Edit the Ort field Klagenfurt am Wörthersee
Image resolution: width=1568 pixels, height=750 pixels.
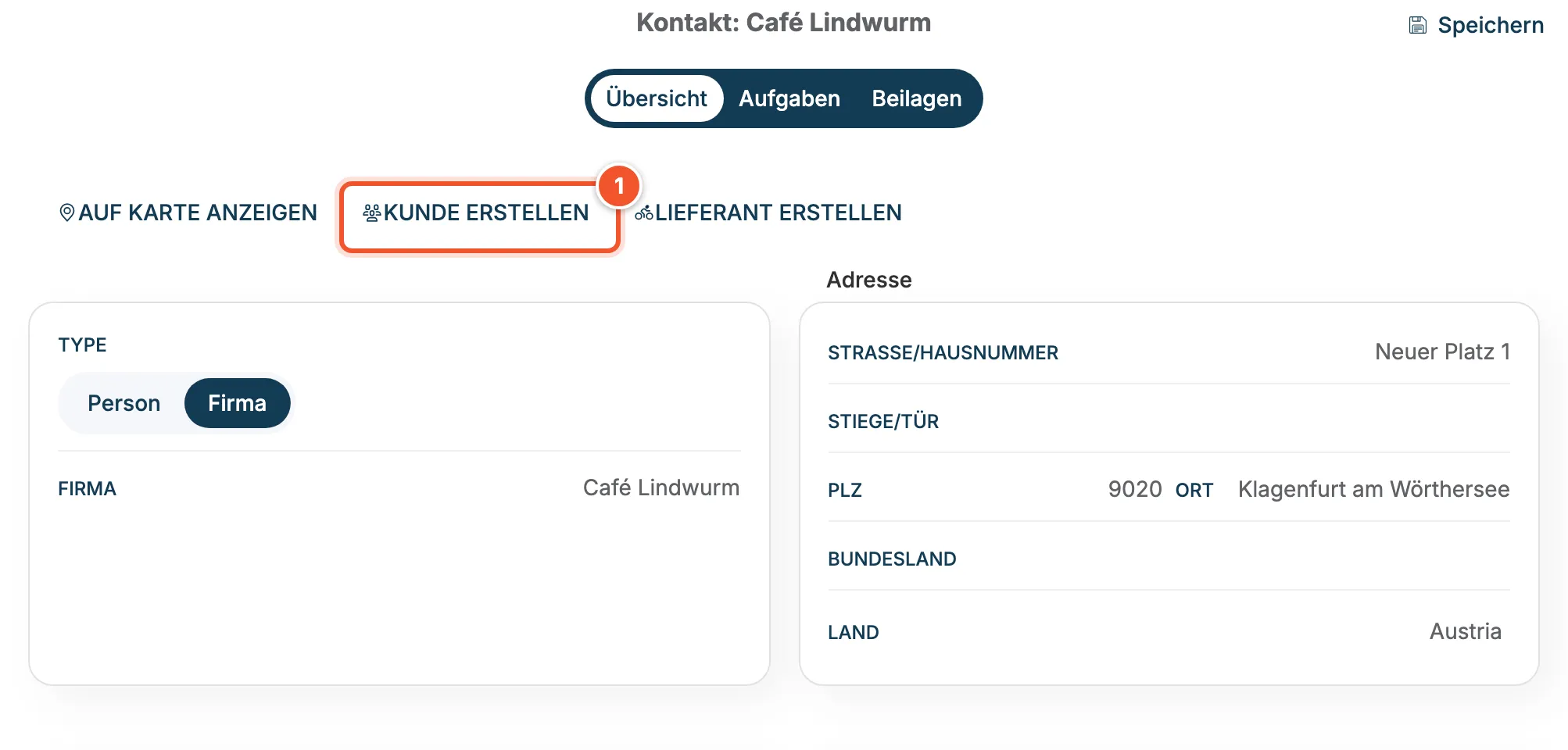pyautogui.click(x=1373, y=489)
